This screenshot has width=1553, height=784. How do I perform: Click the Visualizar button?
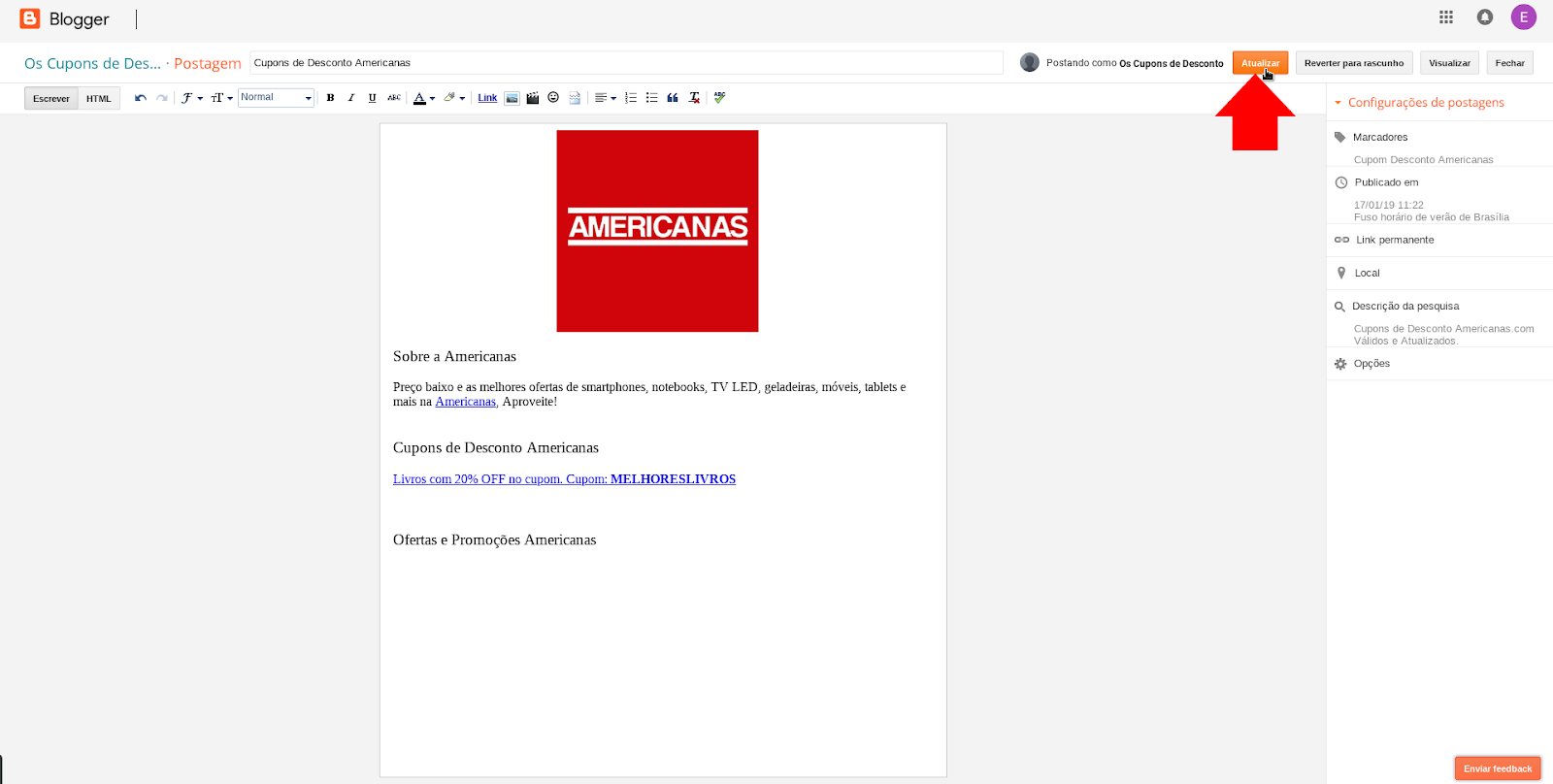[x=1449, y=63]
